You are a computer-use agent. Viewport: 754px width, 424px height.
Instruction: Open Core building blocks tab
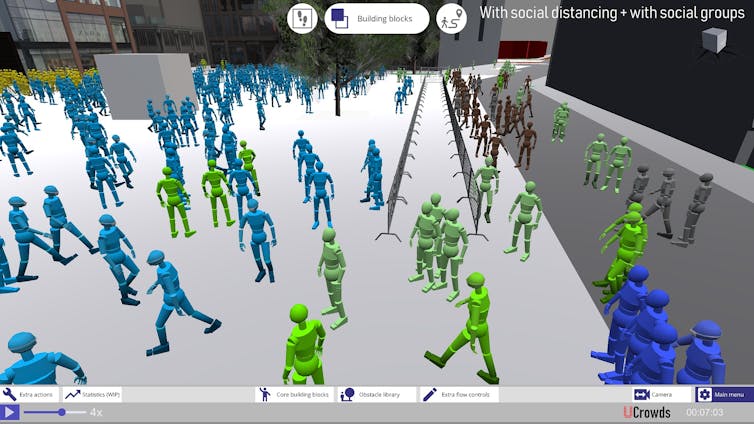(294, 395)
